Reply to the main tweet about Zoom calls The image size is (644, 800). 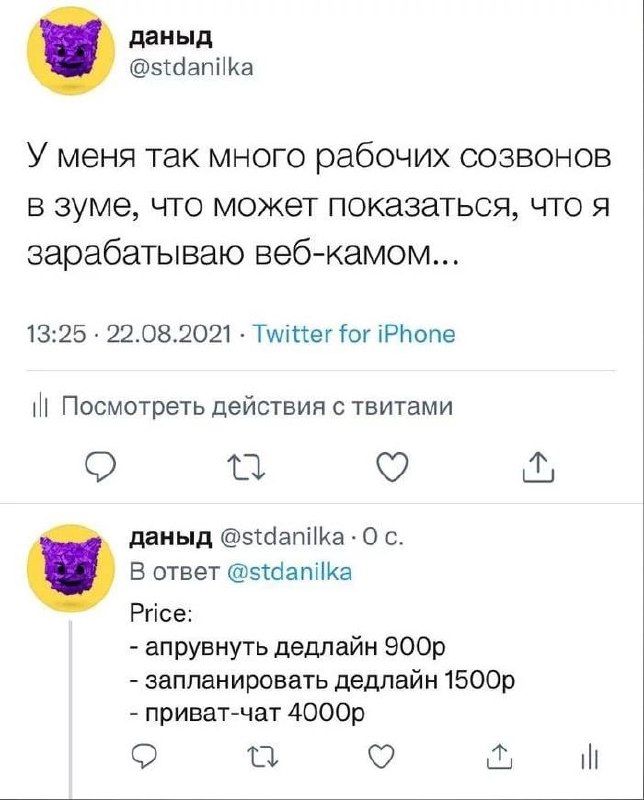pos(99,467)
